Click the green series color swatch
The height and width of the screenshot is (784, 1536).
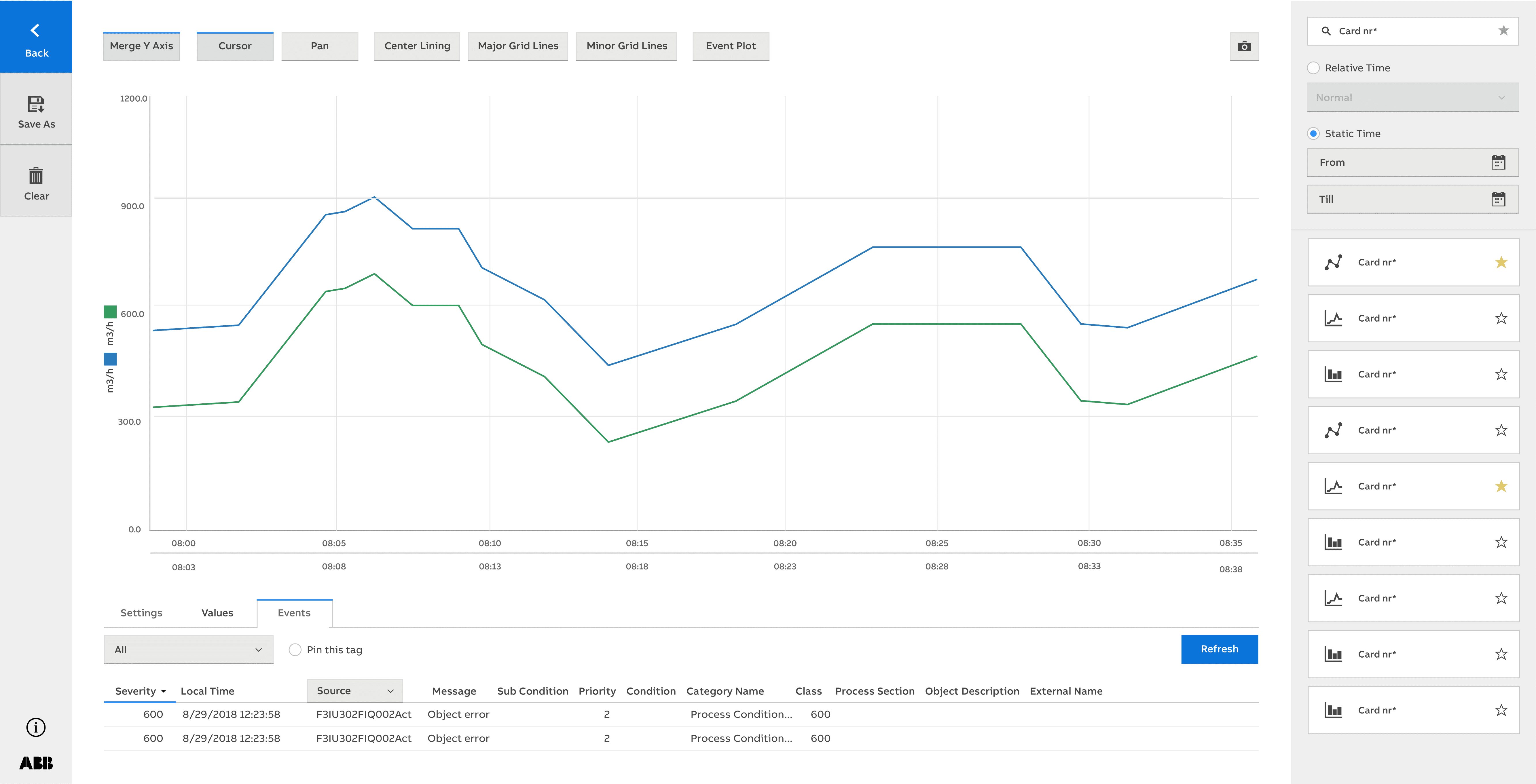pos(110,312)
